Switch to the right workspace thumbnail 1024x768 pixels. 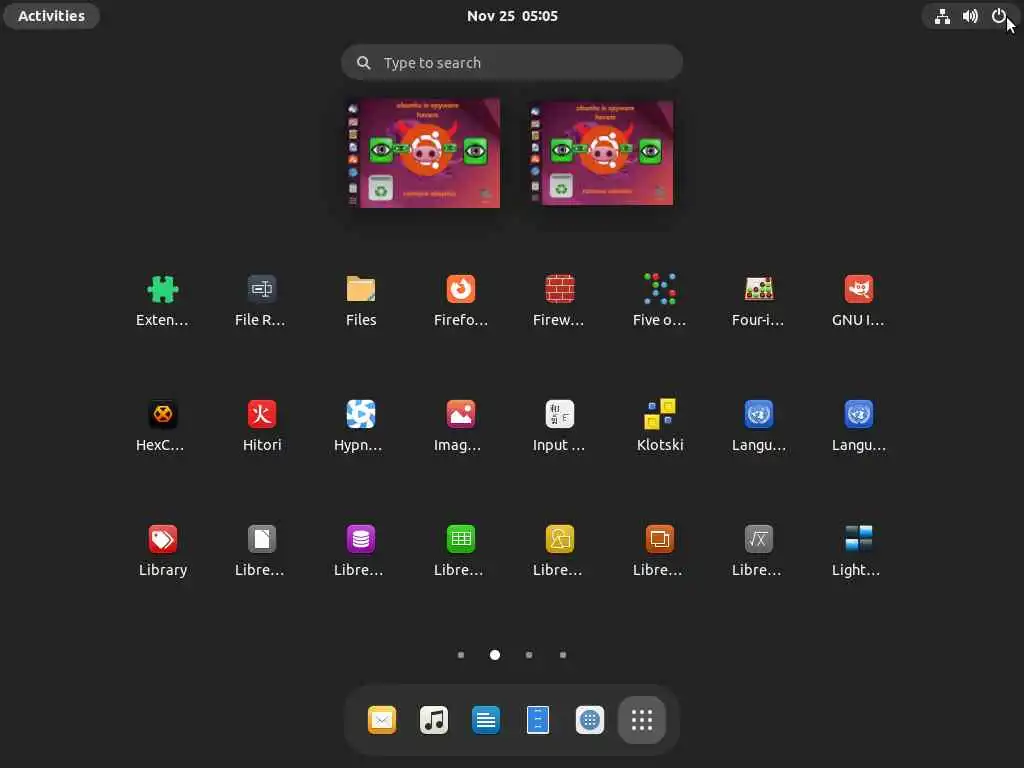pyautogui.click(x=601, y=153)
